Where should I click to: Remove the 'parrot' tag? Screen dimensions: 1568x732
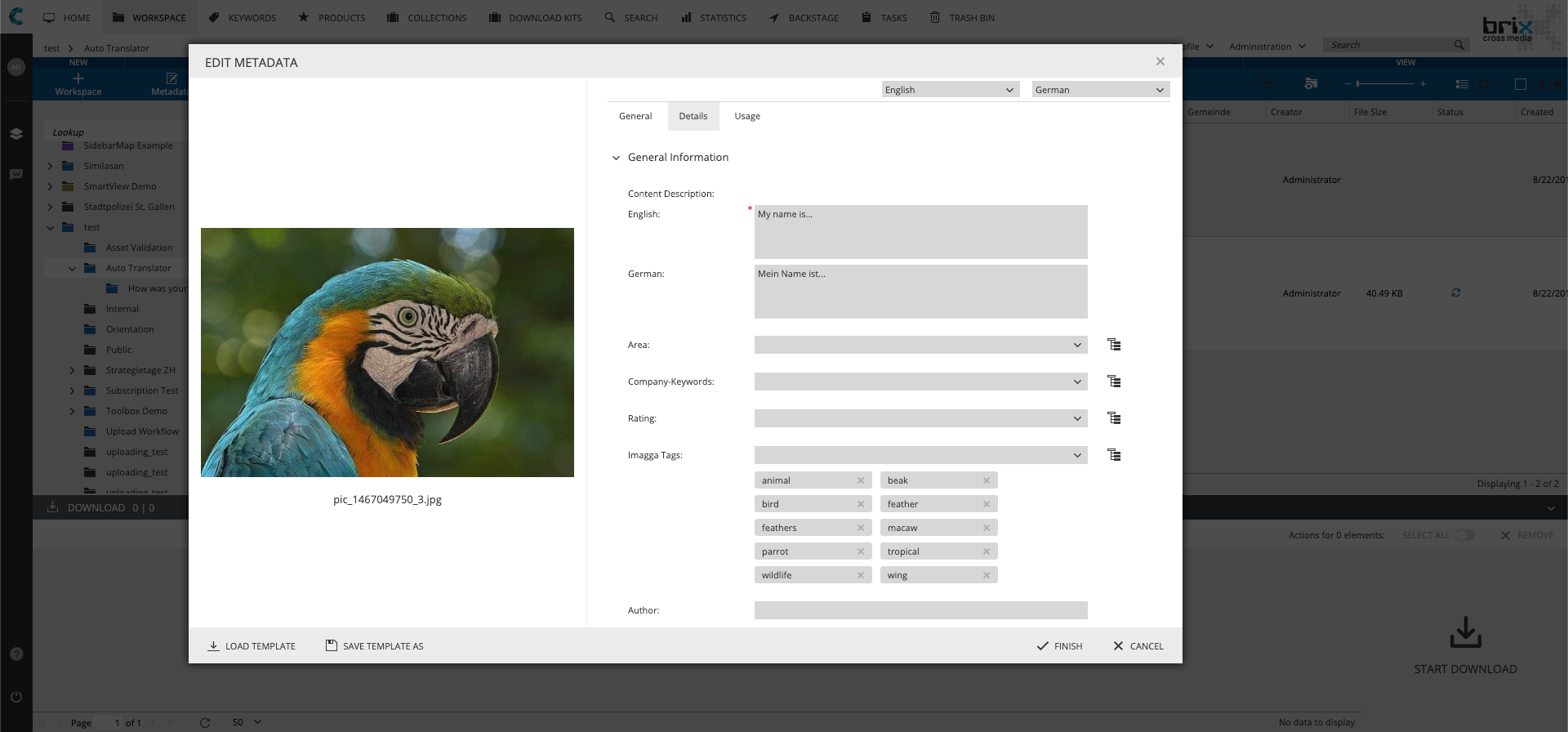coord(861,551)
